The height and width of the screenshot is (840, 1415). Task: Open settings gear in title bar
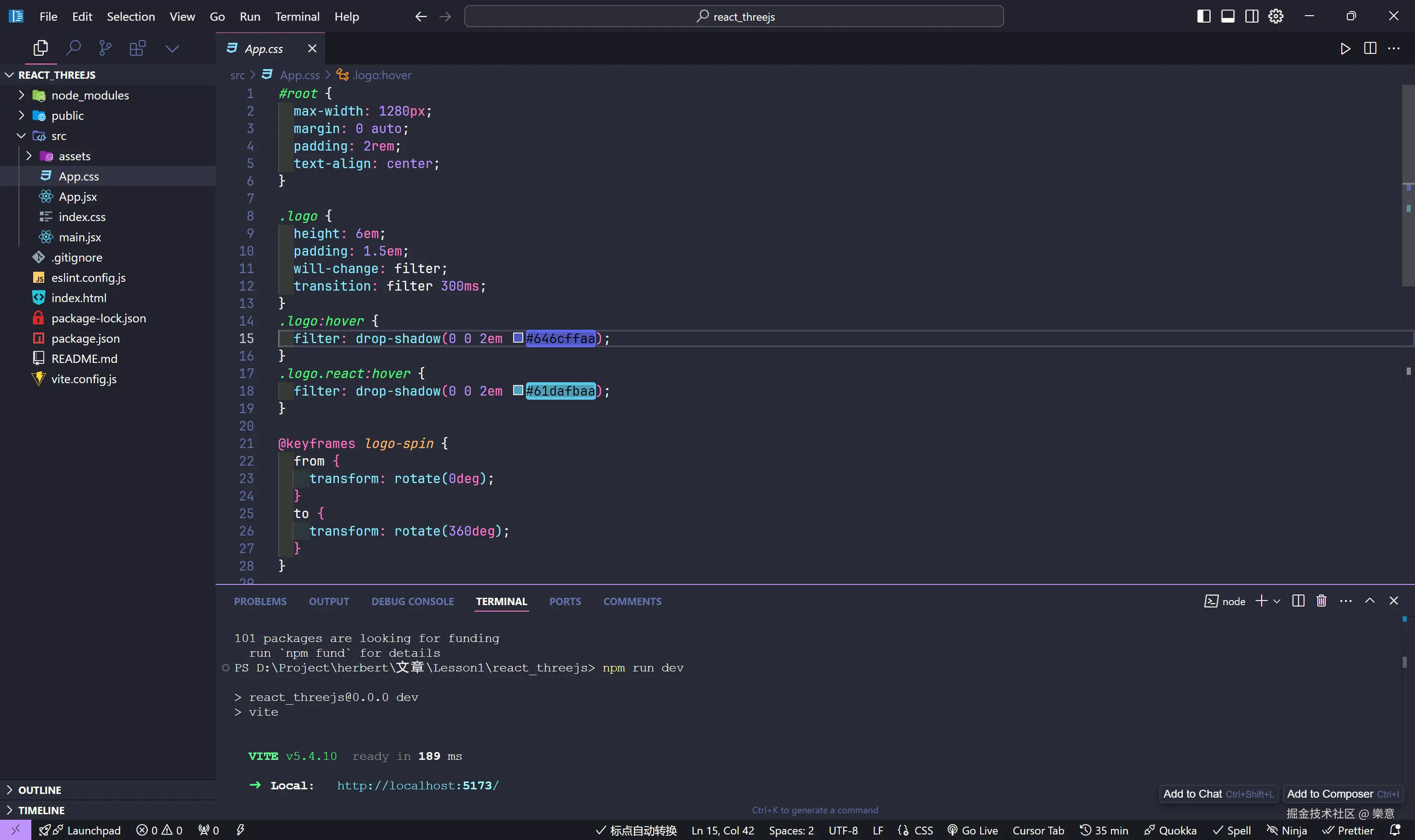point(1276,17)
